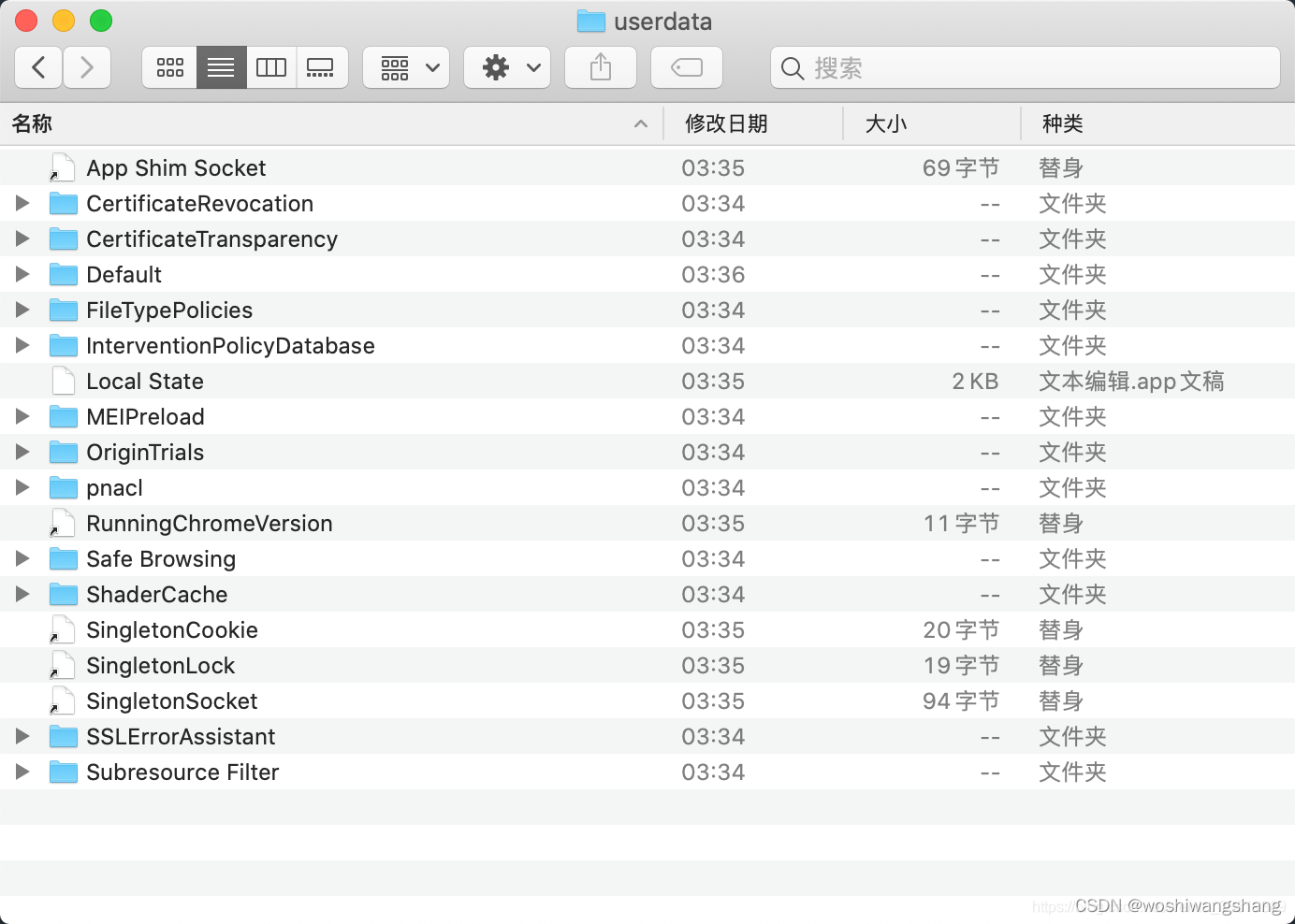This screenshot has width=1295, height=924.
Task: Open the group-by arrangement dropdown
Action: [406, 67]
